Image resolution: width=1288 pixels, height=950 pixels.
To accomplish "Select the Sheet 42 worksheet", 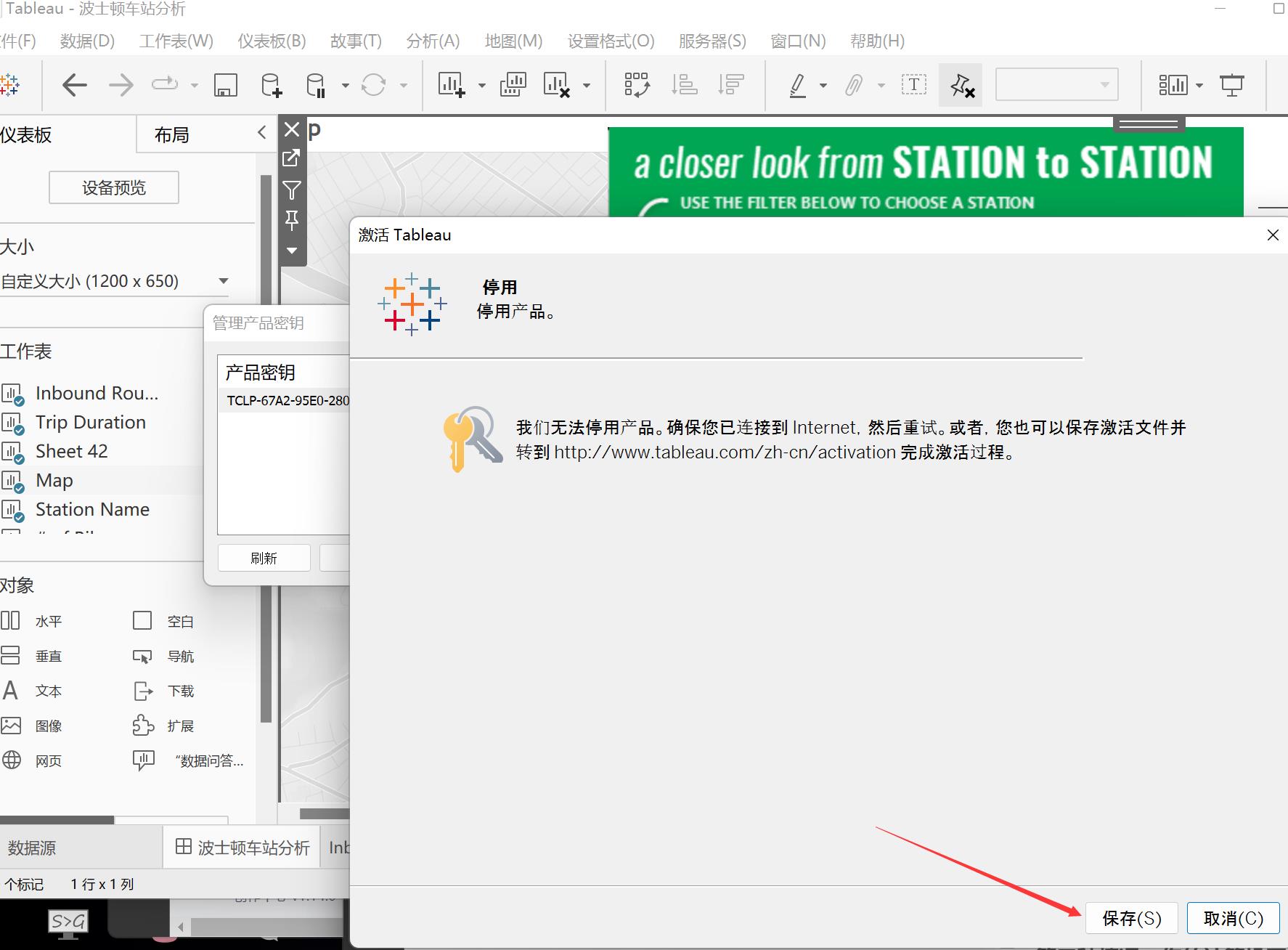I will (x=71, y=451).
